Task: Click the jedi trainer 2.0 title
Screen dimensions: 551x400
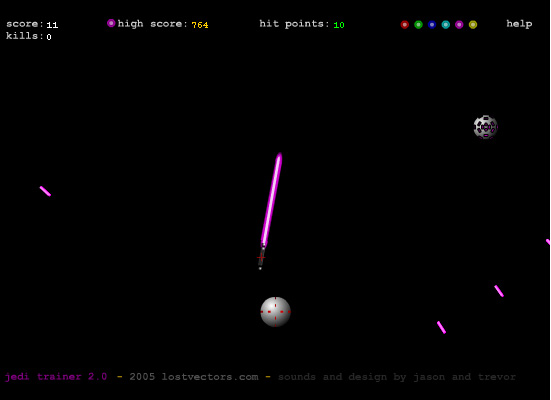Action: 56,377
